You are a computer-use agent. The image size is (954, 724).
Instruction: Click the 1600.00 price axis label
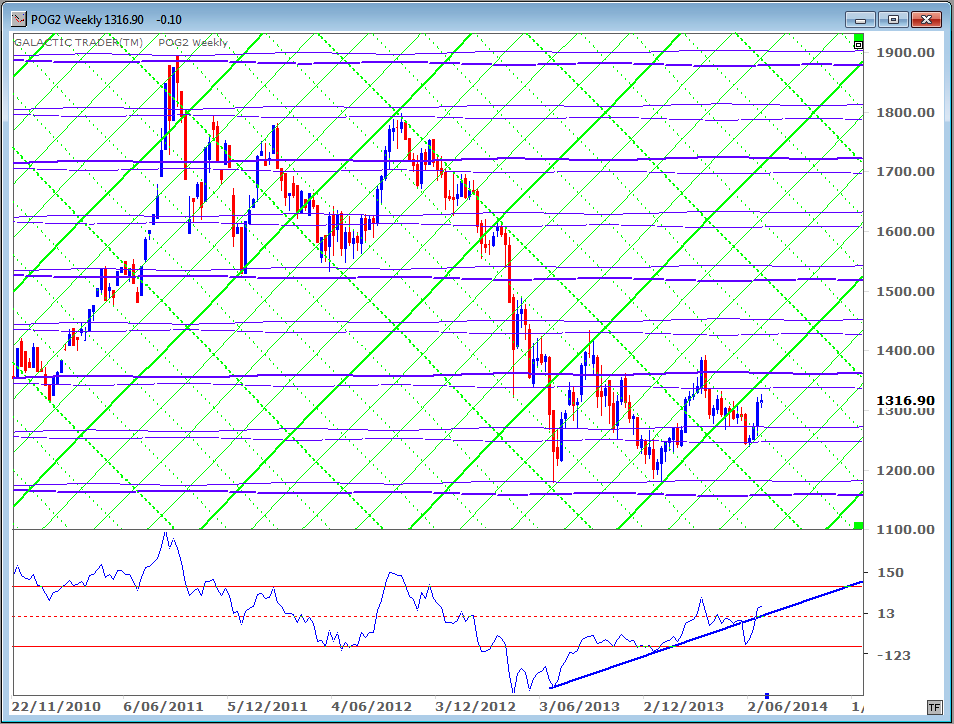coord(905,231)
